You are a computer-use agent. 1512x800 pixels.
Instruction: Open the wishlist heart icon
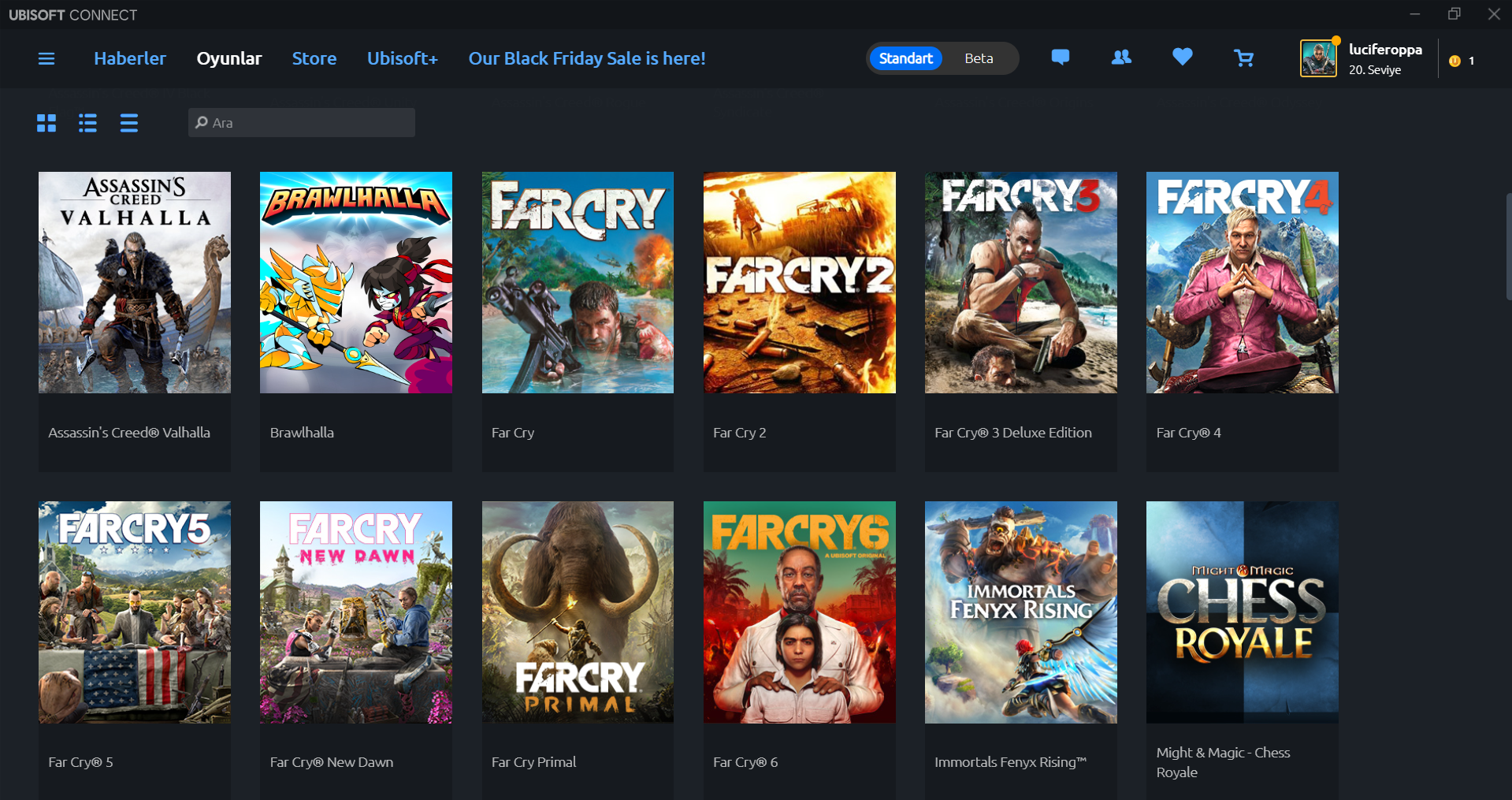coord(1182,58)
